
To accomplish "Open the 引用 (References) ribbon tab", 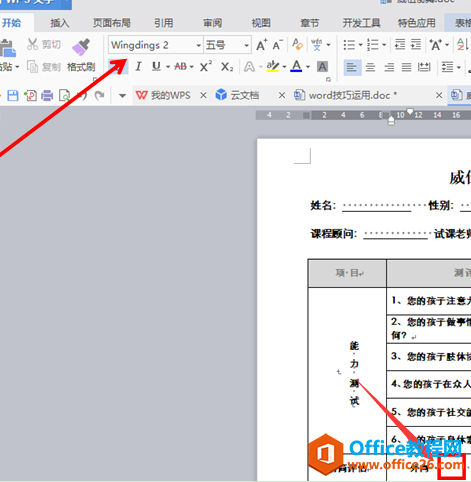I will point(164,23).
